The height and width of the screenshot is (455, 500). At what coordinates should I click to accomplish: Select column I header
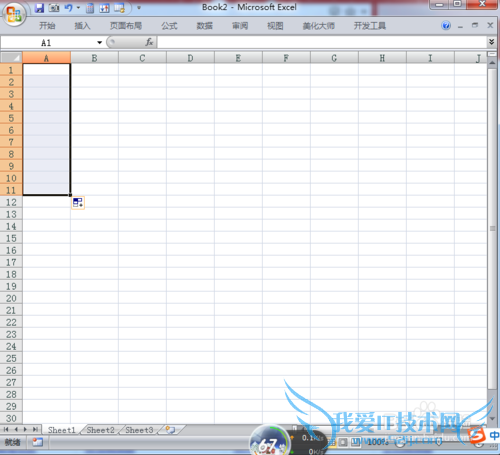[x=430, y=58]
